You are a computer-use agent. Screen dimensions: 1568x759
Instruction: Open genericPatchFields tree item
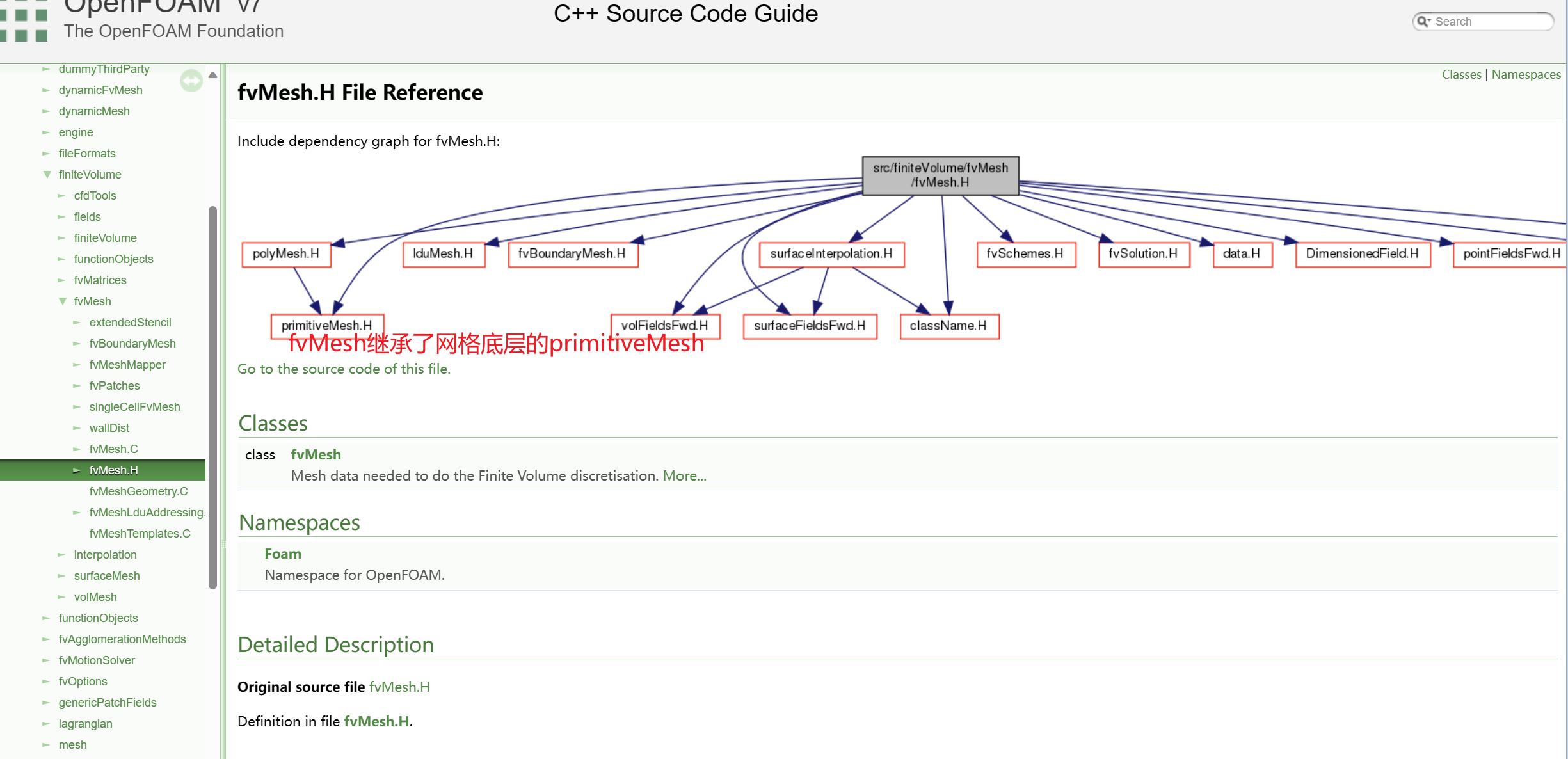click(108, 703)
